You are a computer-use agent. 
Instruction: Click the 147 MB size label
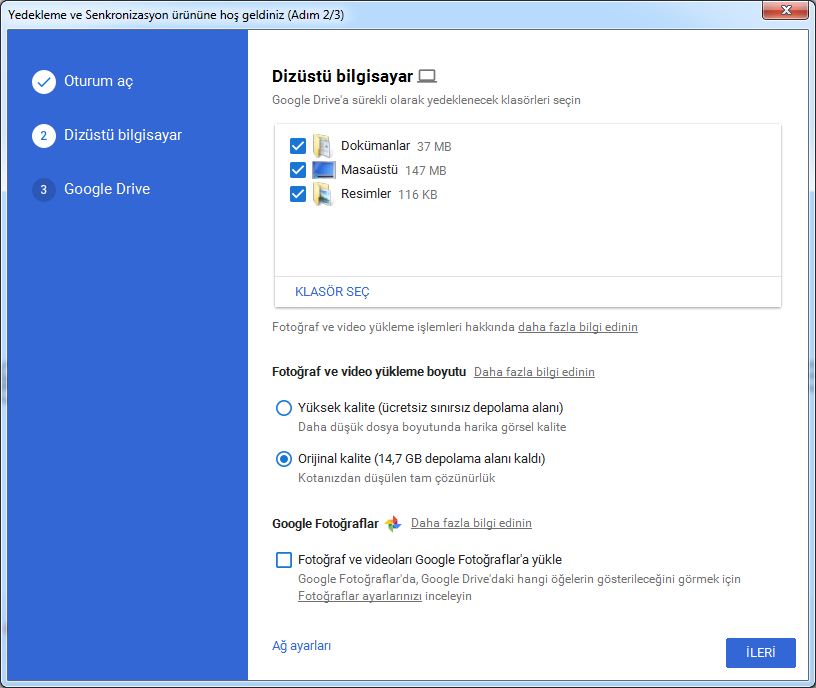pos(426,171)
